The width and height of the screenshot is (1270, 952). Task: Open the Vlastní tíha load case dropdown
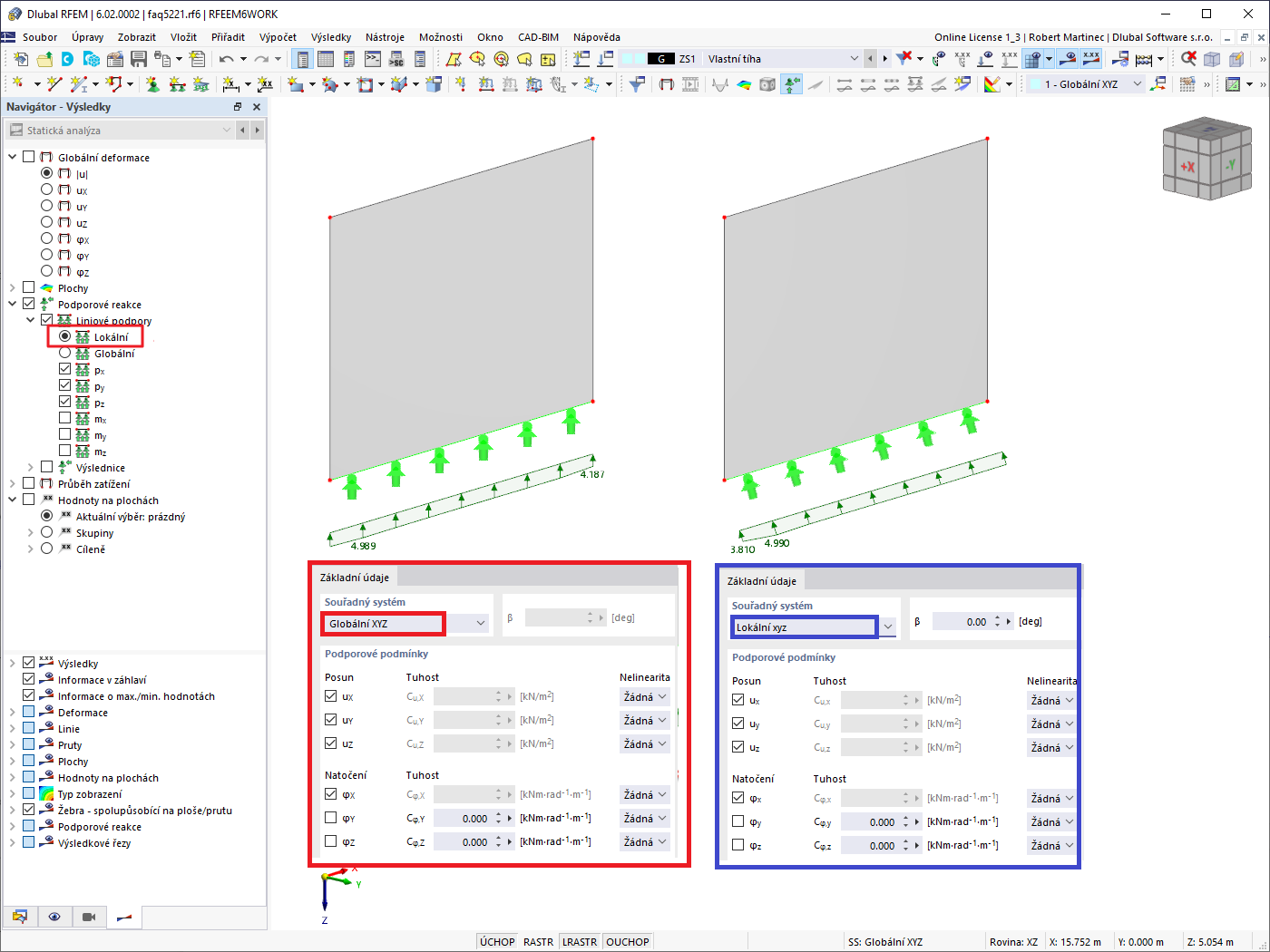click(856, 58)
